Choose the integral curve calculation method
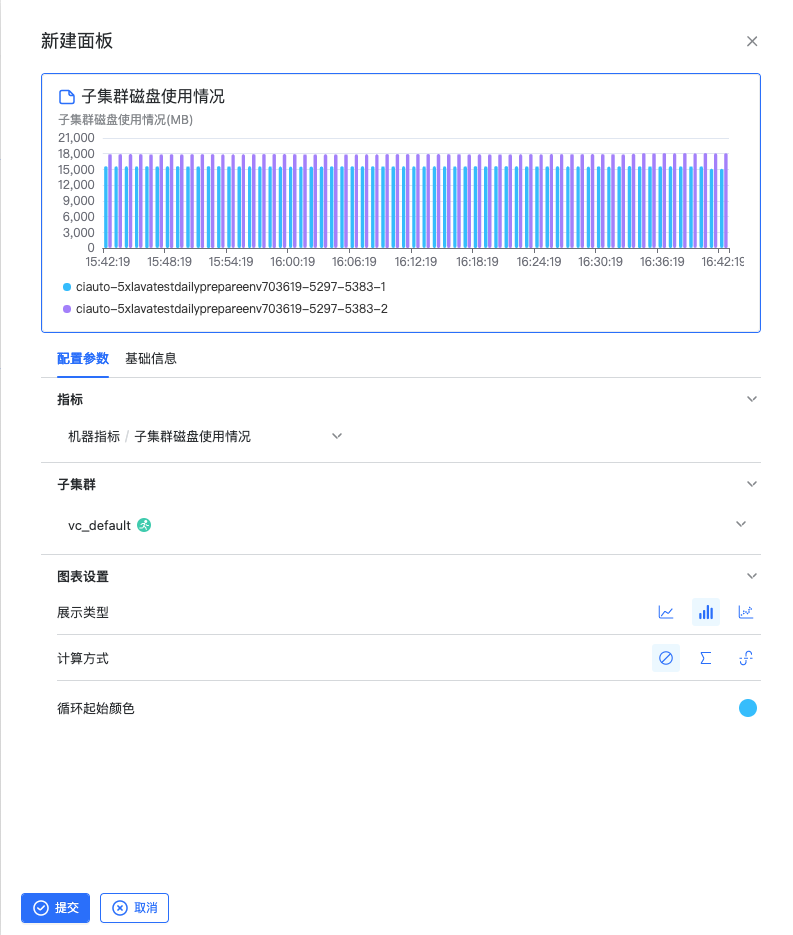 [x=745, y=658]
